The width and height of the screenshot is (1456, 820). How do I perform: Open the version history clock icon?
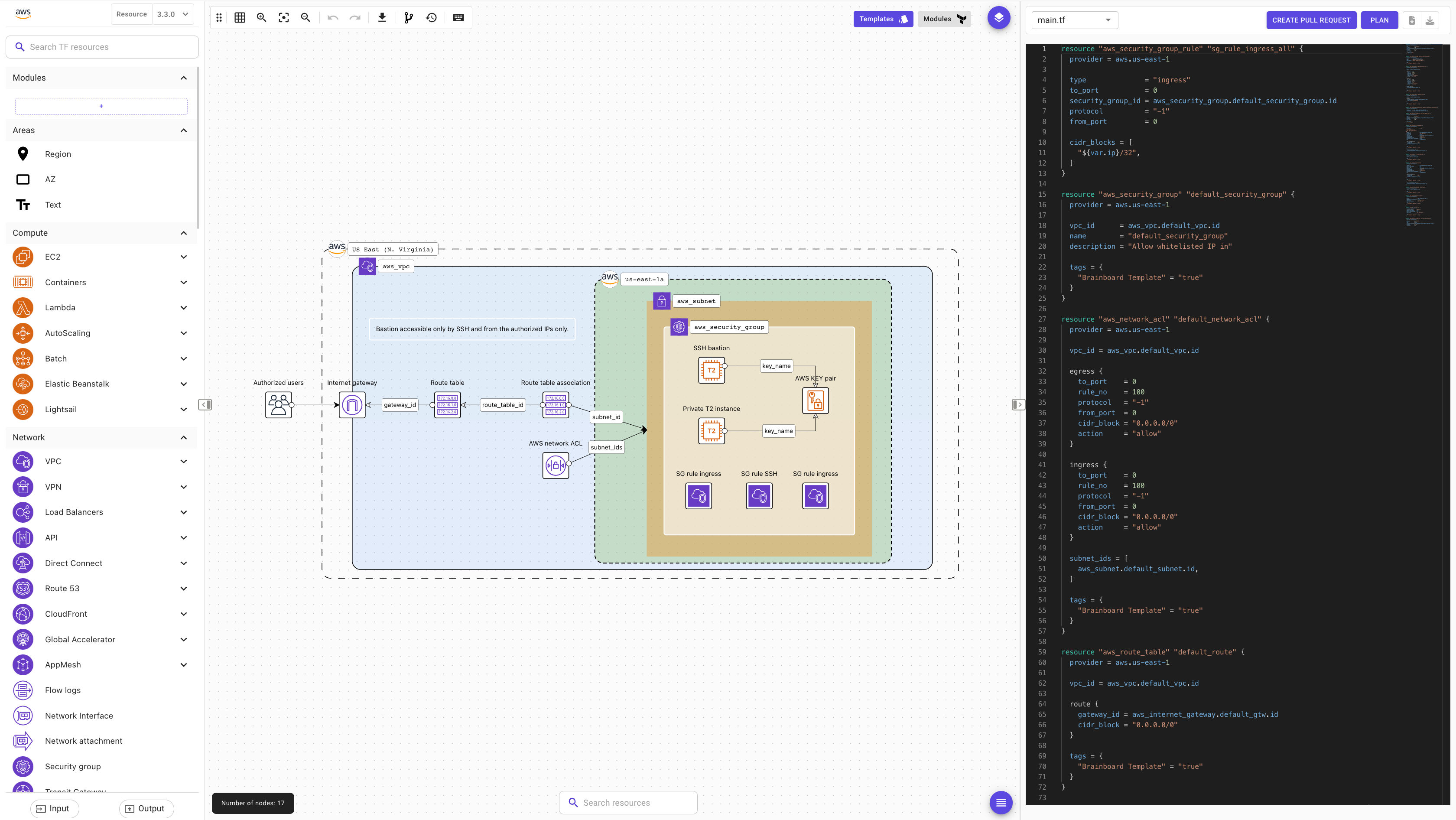click(x=431, y=17)
